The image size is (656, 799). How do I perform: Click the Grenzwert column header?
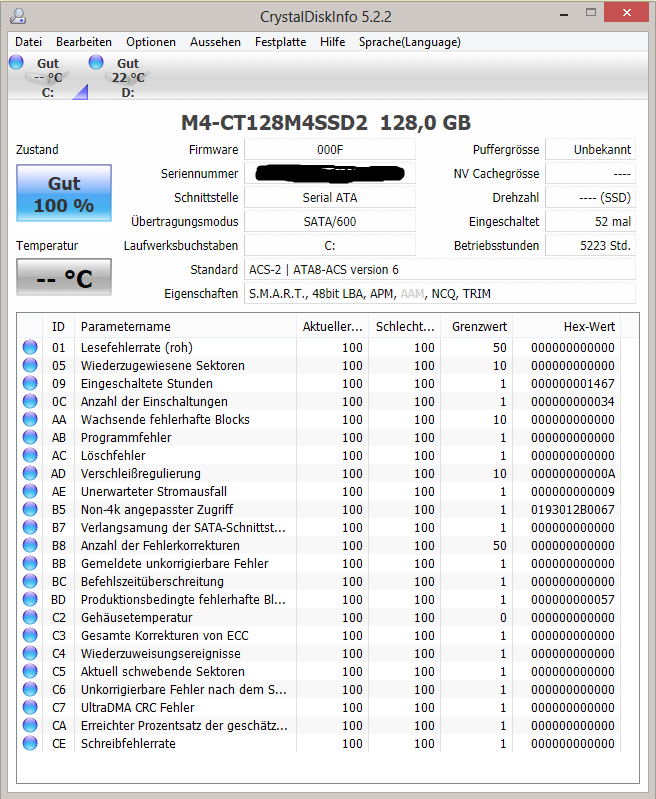pyautogui.click(x=477, y=326)
